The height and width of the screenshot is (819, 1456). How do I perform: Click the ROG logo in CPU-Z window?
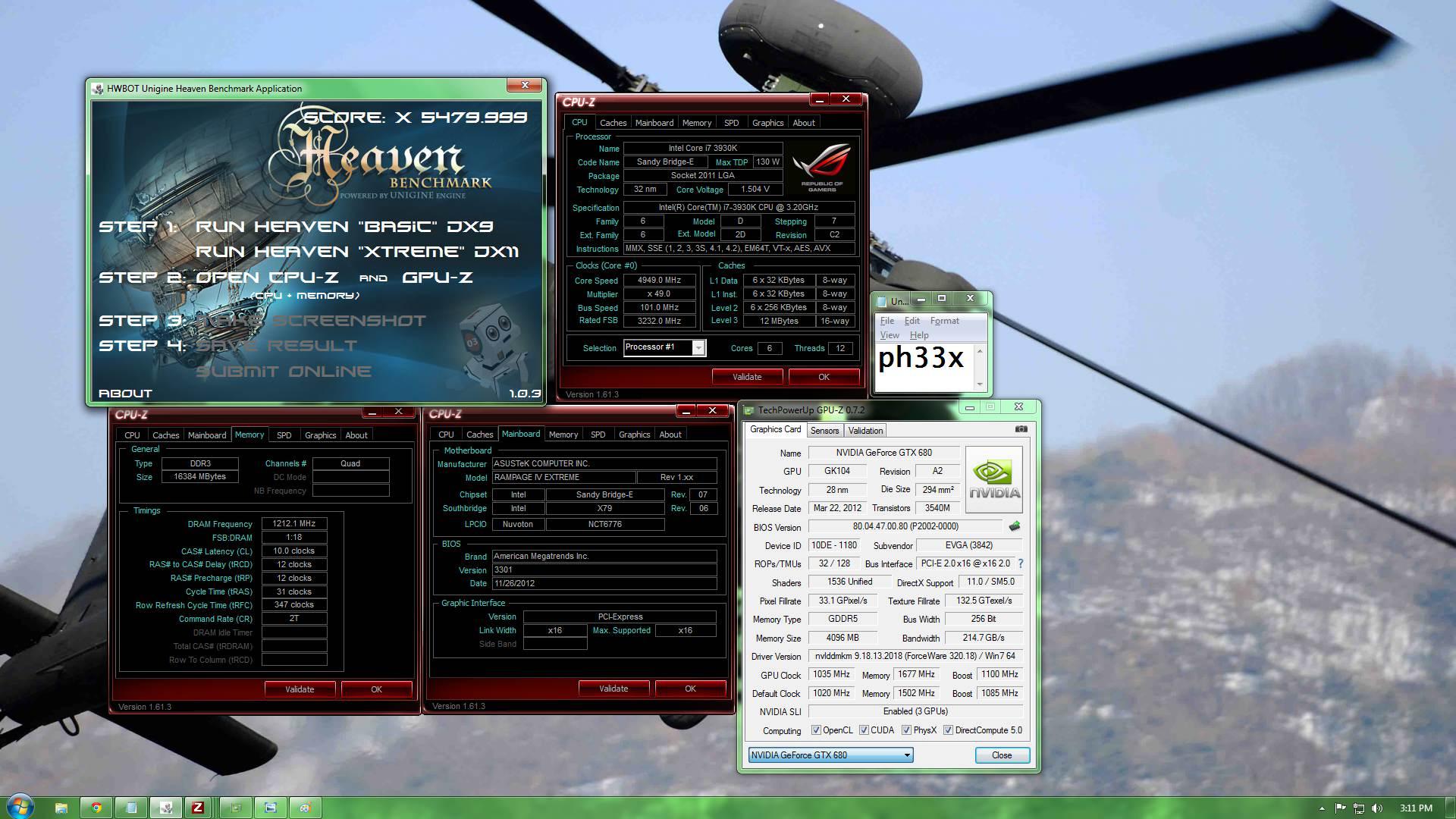[822, 167]
